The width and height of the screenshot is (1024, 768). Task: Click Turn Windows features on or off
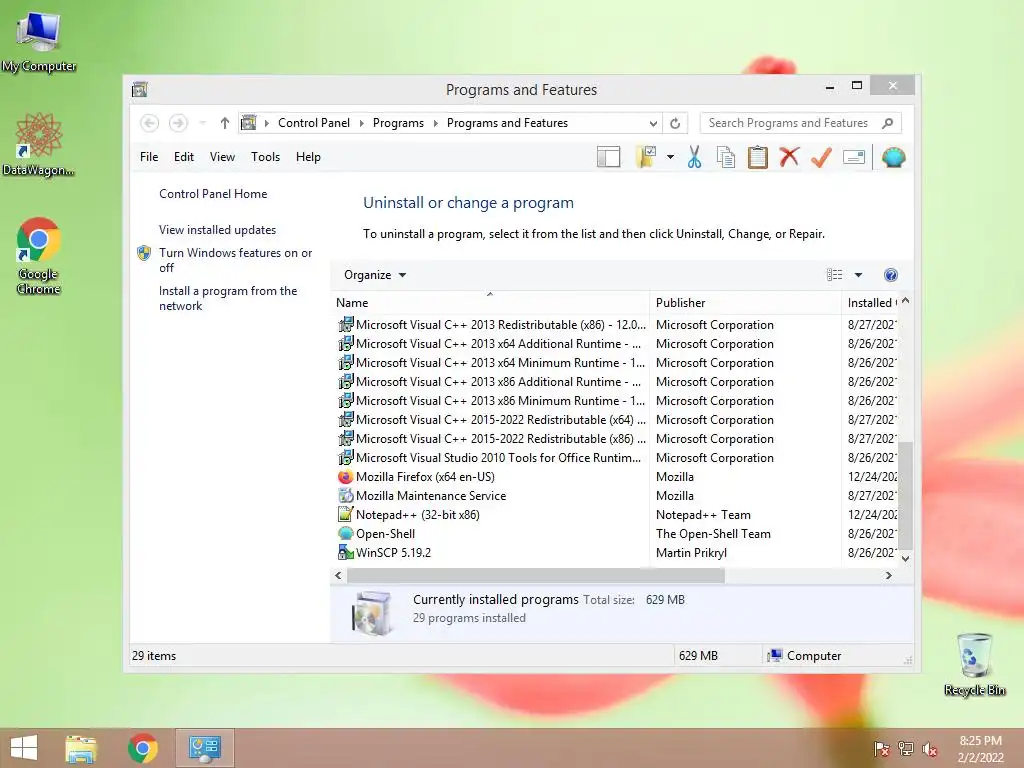click(x=236, y=260)
